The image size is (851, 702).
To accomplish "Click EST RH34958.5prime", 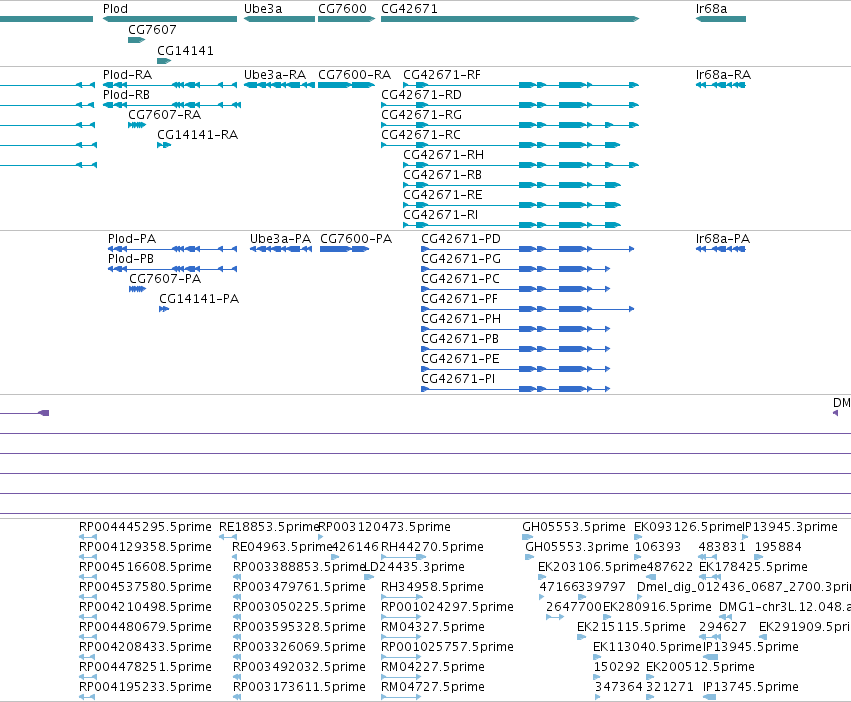I will pos(432,586).
